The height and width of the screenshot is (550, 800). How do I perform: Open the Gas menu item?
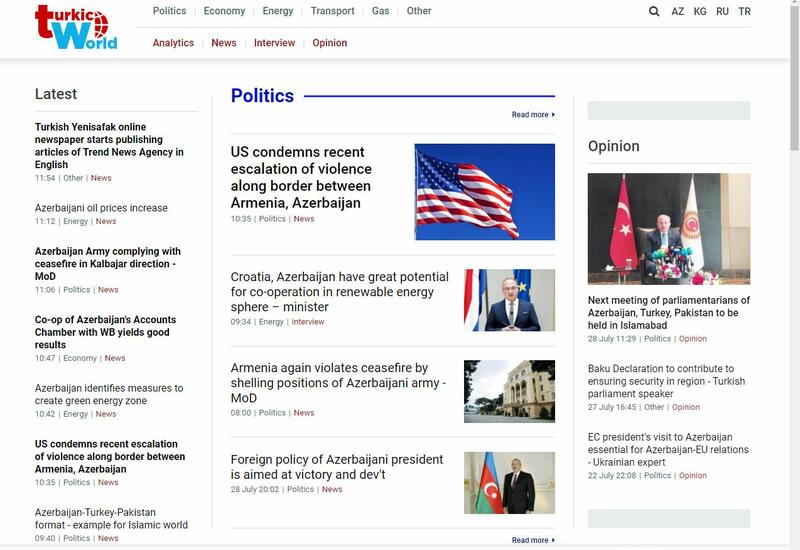tap(381, 11)
